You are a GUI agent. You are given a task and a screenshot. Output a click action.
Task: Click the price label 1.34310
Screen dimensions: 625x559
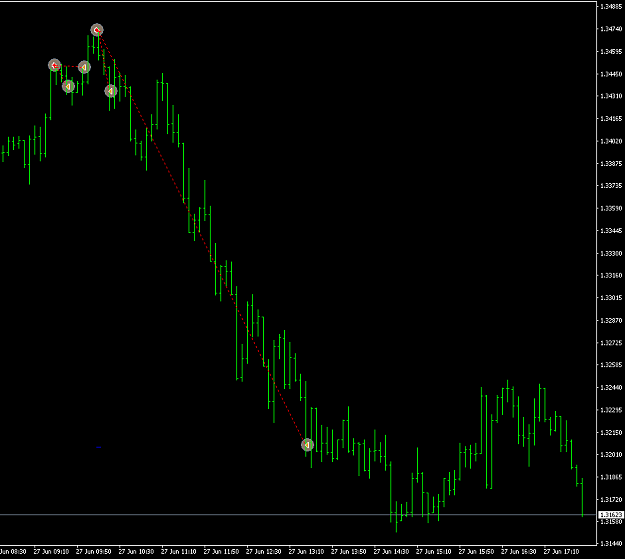(x=611, y=96)
